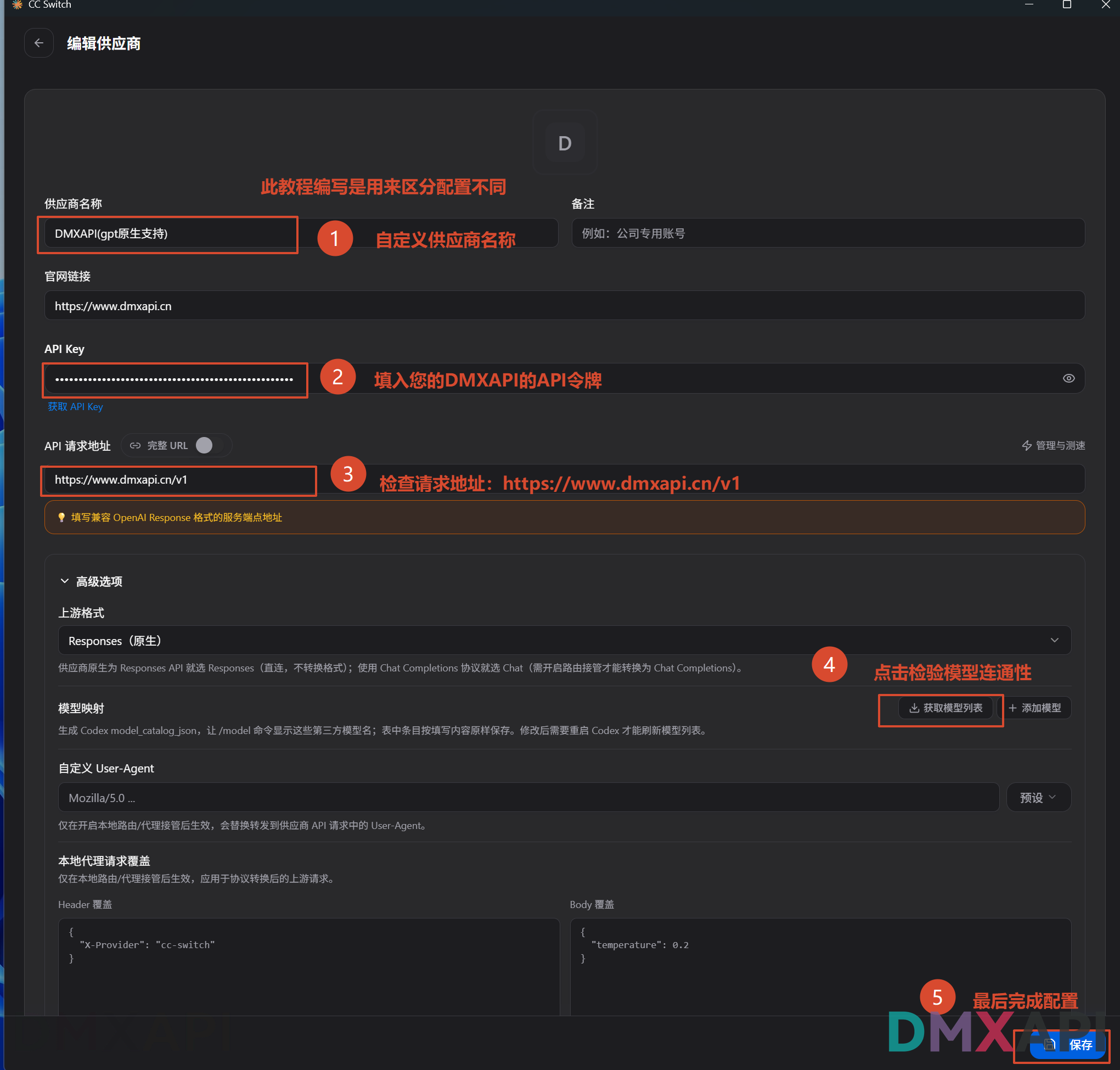The height and width of the screenshot is (1070, 1120).
Task: Open the 获取 API Key link
Action: coord(75,407)
